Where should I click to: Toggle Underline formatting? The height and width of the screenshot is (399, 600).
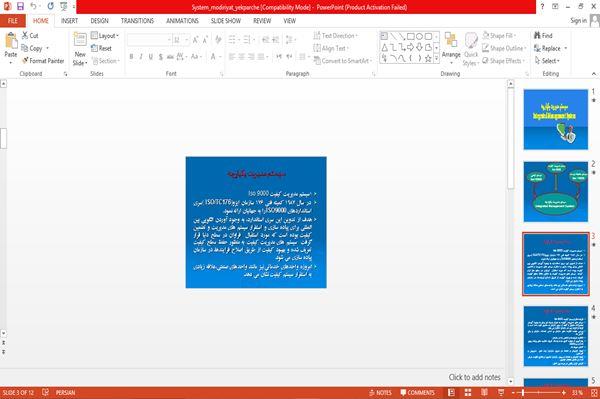151,57
